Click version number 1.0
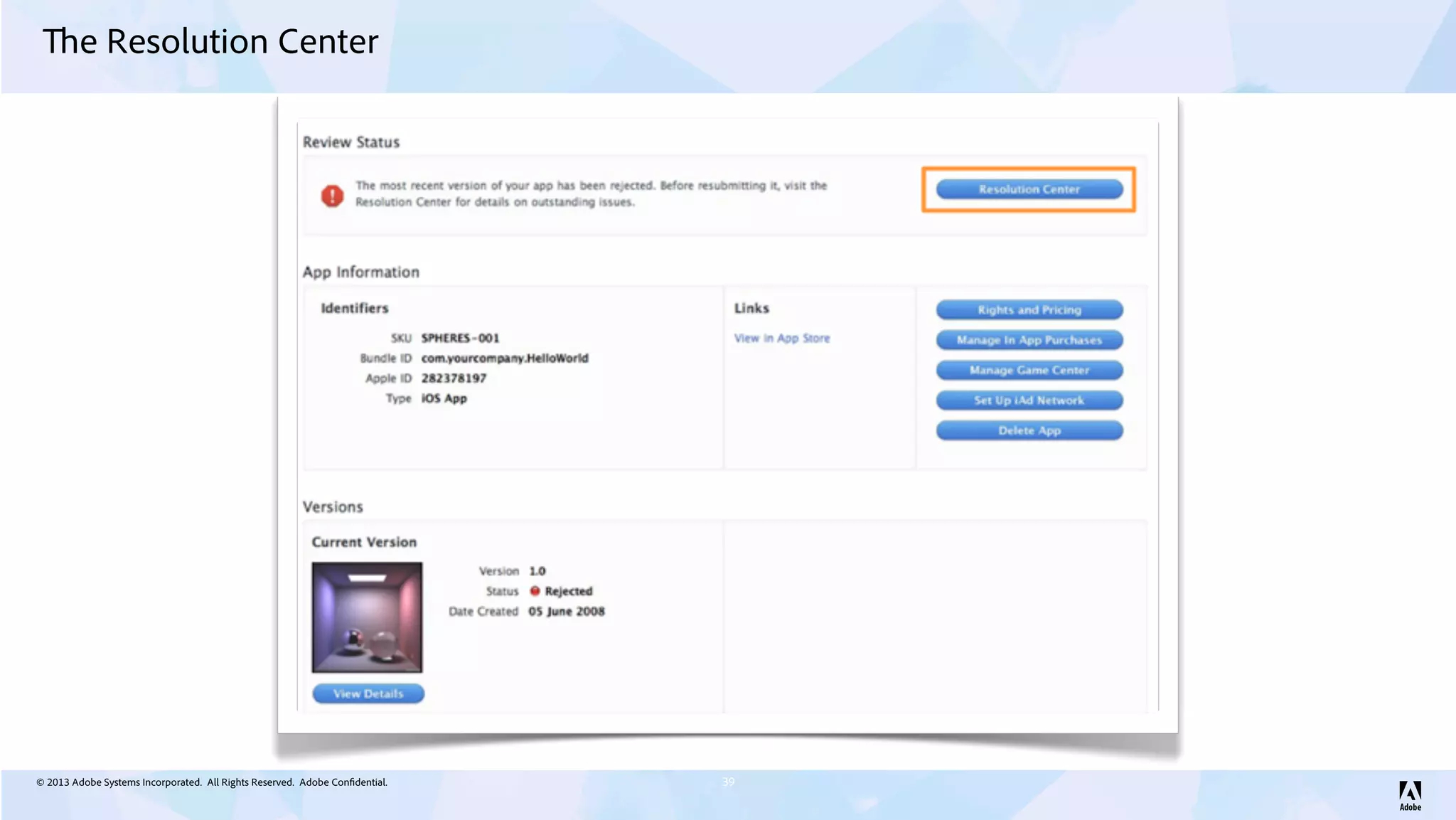This screenshot has height=820, width=1456. click(537, 571)
